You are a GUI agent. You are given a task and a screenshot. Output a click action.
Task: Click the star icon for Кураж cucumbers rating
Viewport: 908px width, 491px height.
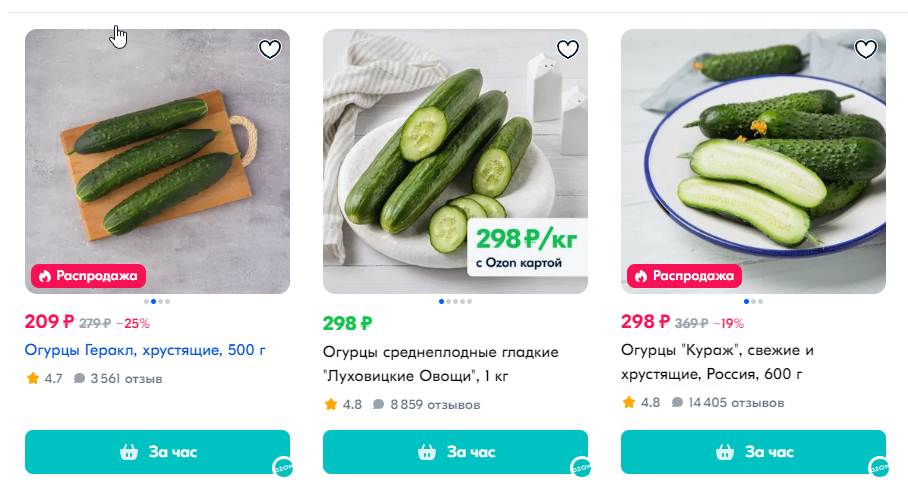pos(629,403)
